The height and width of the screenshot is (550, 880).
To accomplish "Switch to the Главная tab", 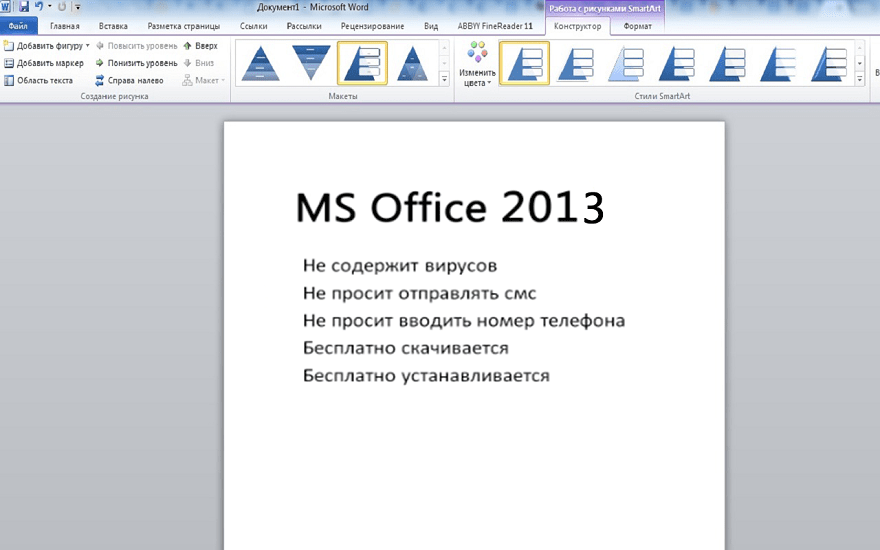I will [x=65, y=26].
